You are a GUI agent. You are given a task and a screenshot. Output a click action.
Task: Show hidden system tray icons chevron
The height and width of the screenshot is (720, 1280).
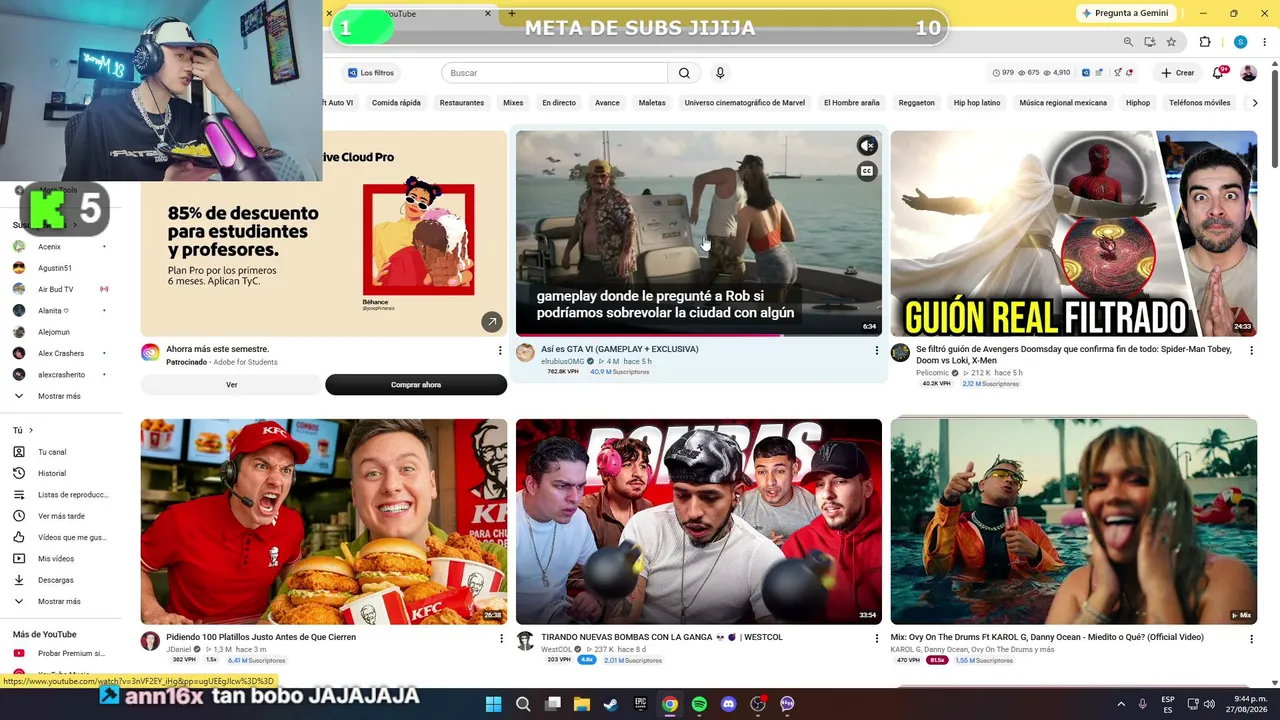click(1121, 704)
